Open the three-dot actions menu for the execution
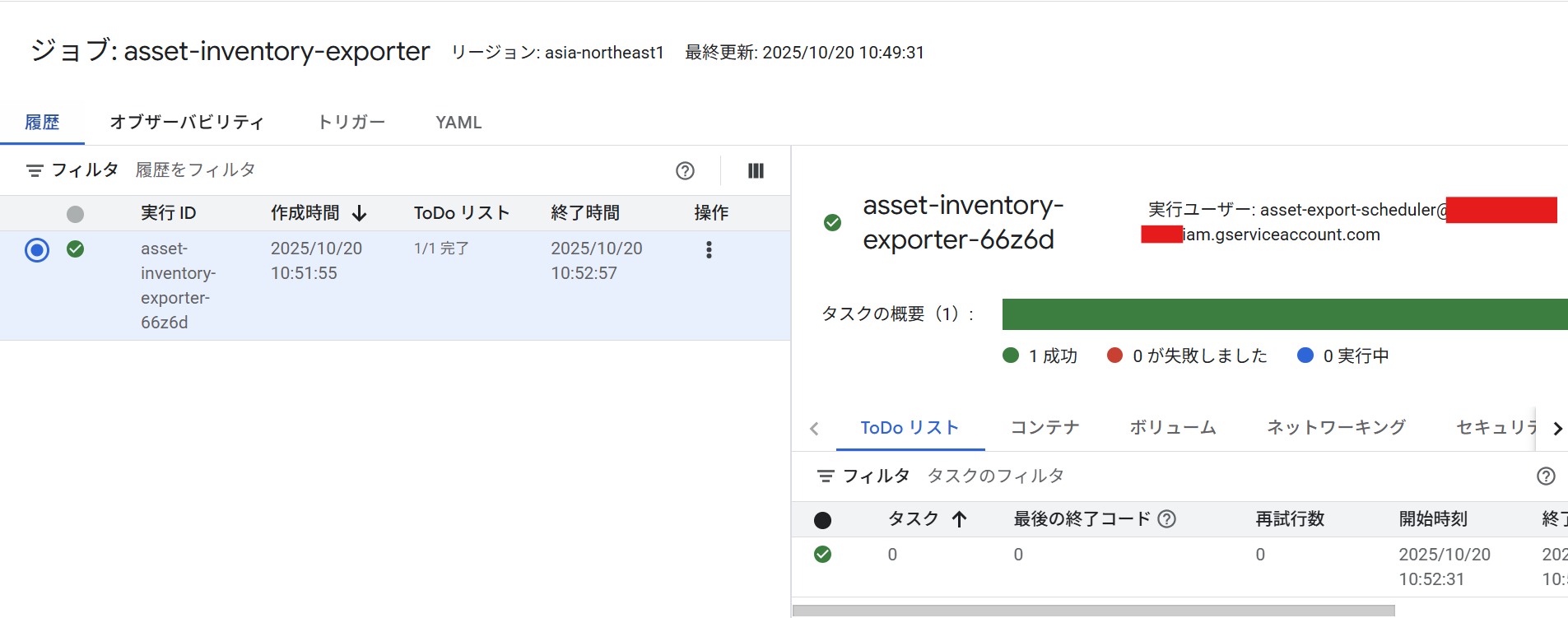This screenshot has height=618, width=1568. click(709, 250)
